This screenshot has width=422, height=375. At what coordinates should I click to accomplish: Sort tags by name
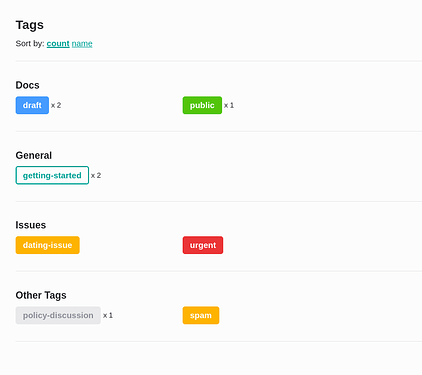[82, 44]
